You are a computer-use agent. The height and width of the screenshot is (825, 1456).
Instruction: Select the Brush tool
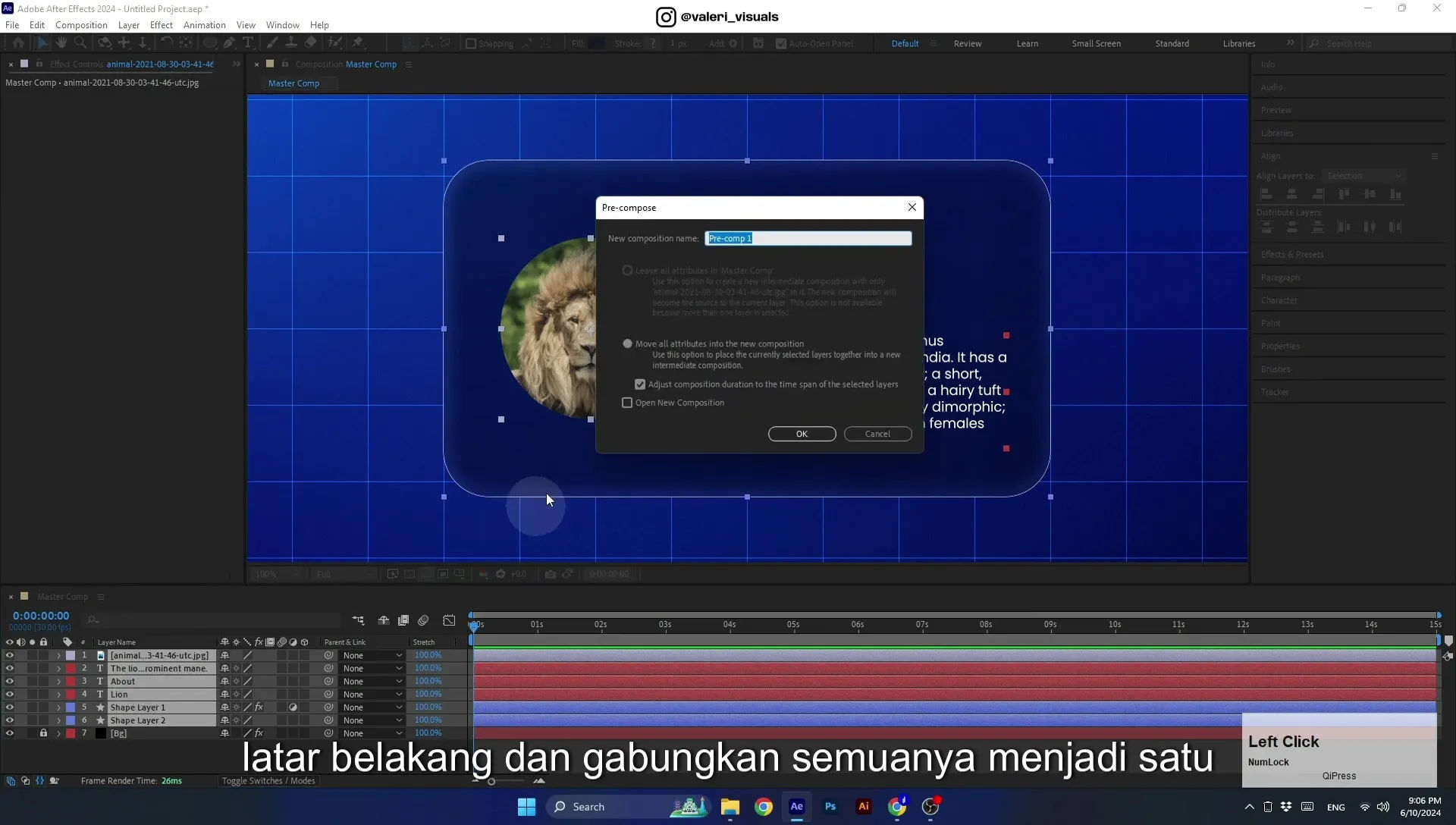271,43
